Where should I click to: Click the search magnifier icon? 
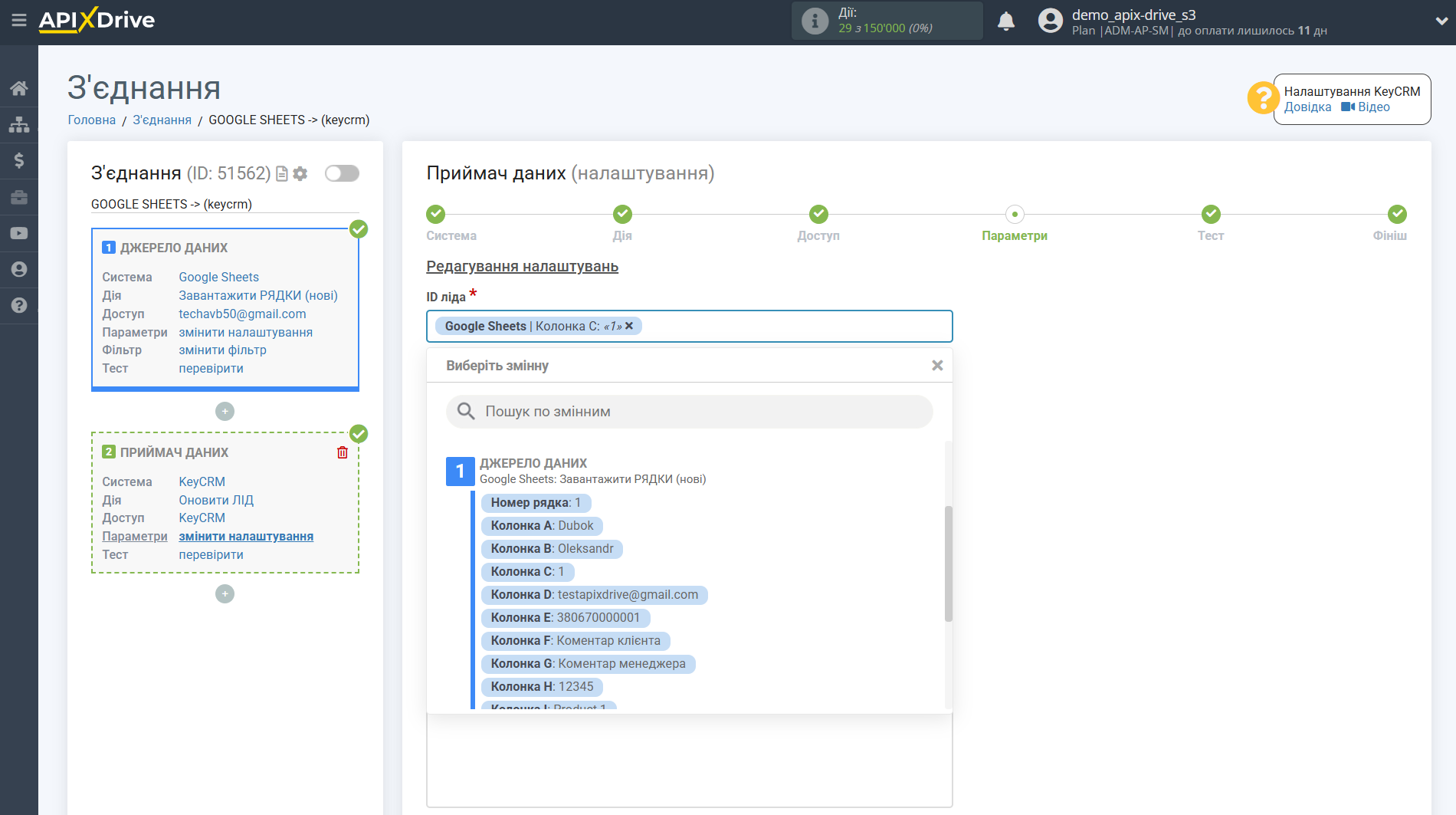[x=466, y=412]
